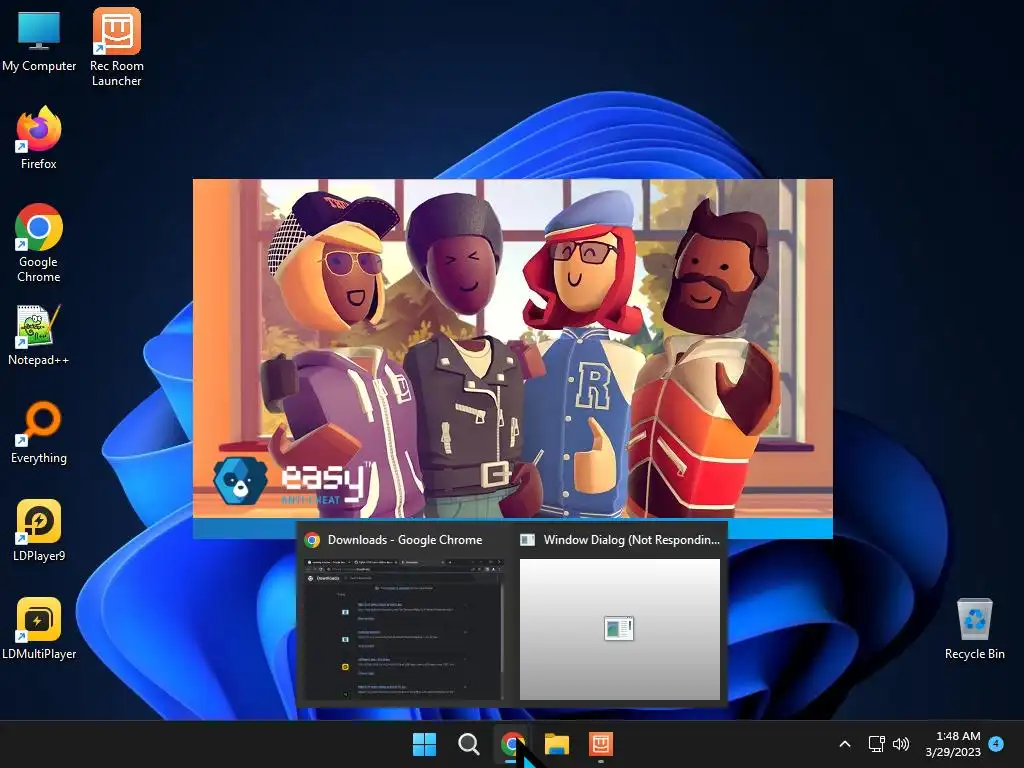Viewport: 1024px width, 768px height.
Task: Select the Everything search desktop shortcut
Action: 39,432
